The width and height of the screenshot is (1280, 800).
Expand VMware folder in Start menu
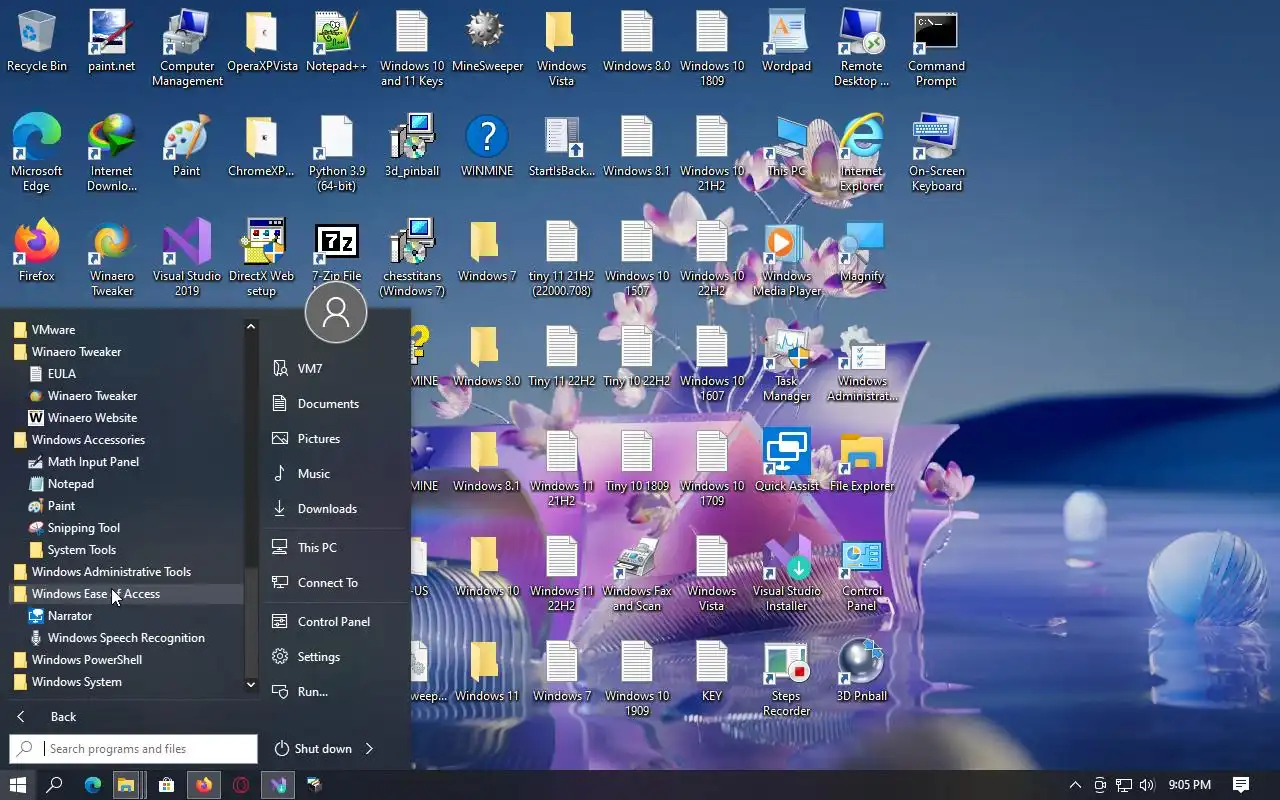coord(124,330)
